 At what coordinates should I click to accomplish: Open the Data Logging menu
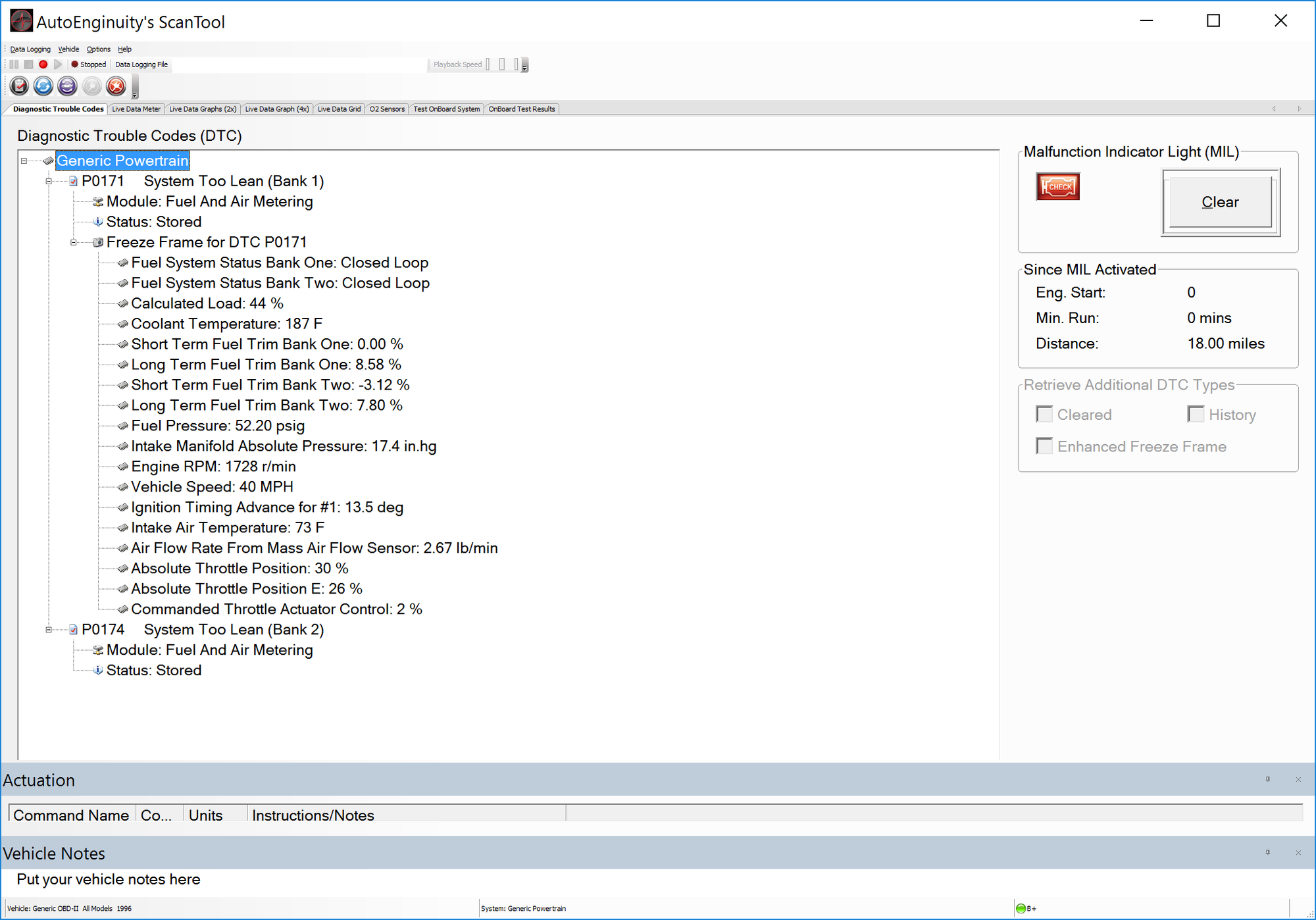[x=30, y=49]
